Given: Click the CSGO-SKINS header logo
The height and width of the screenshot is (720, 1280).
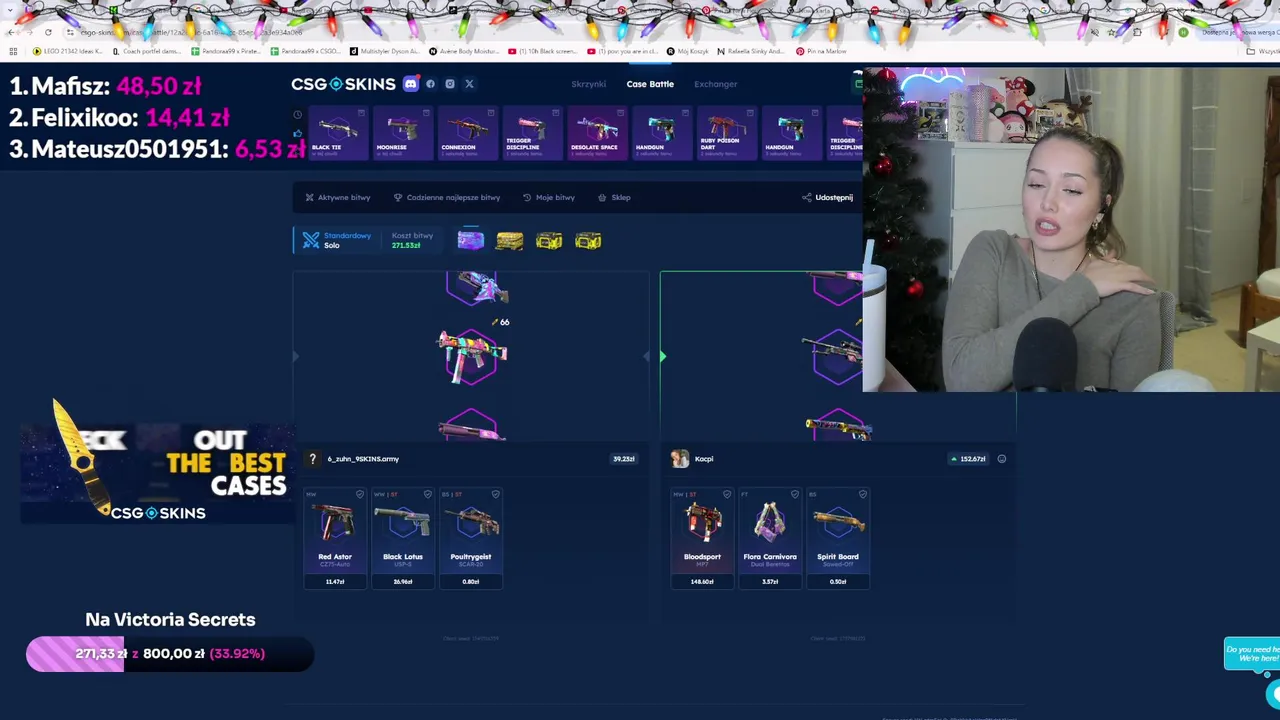Looking at the screenshot, I should (343, 84).
